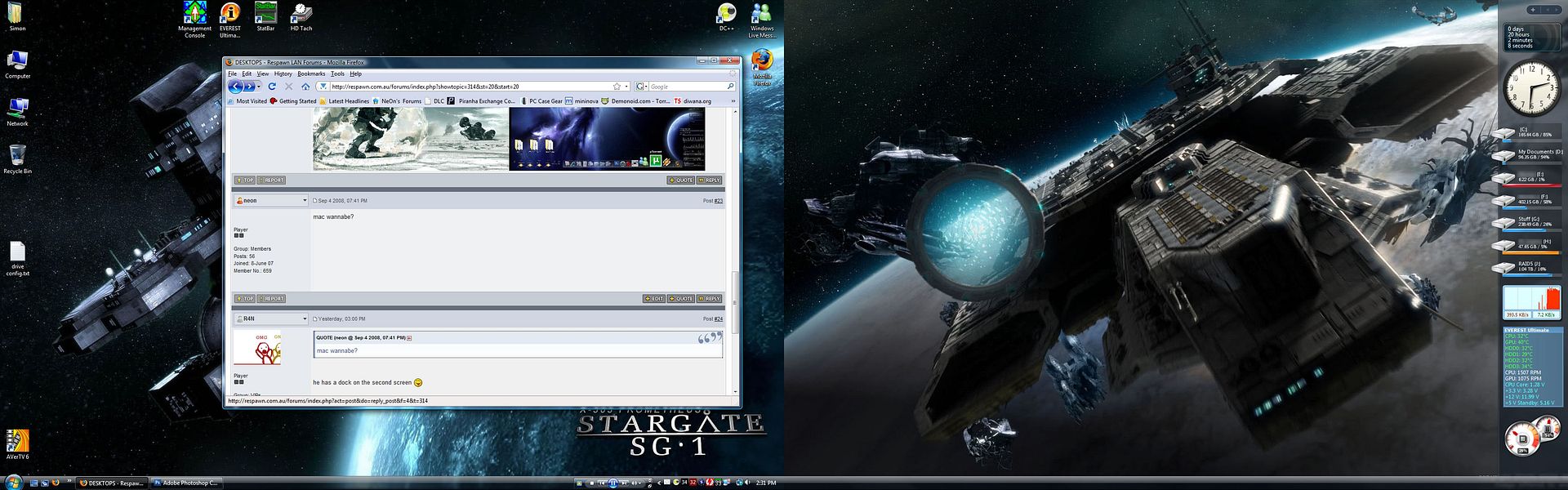Click the Post #24 link
This screenshot has height=490, width=1568.
coord(718,319)
